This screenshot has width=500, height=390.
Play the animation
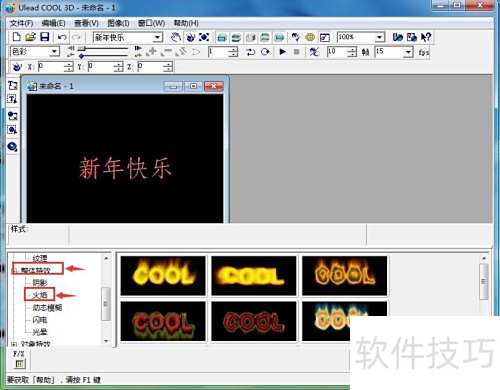pos(282,52)
